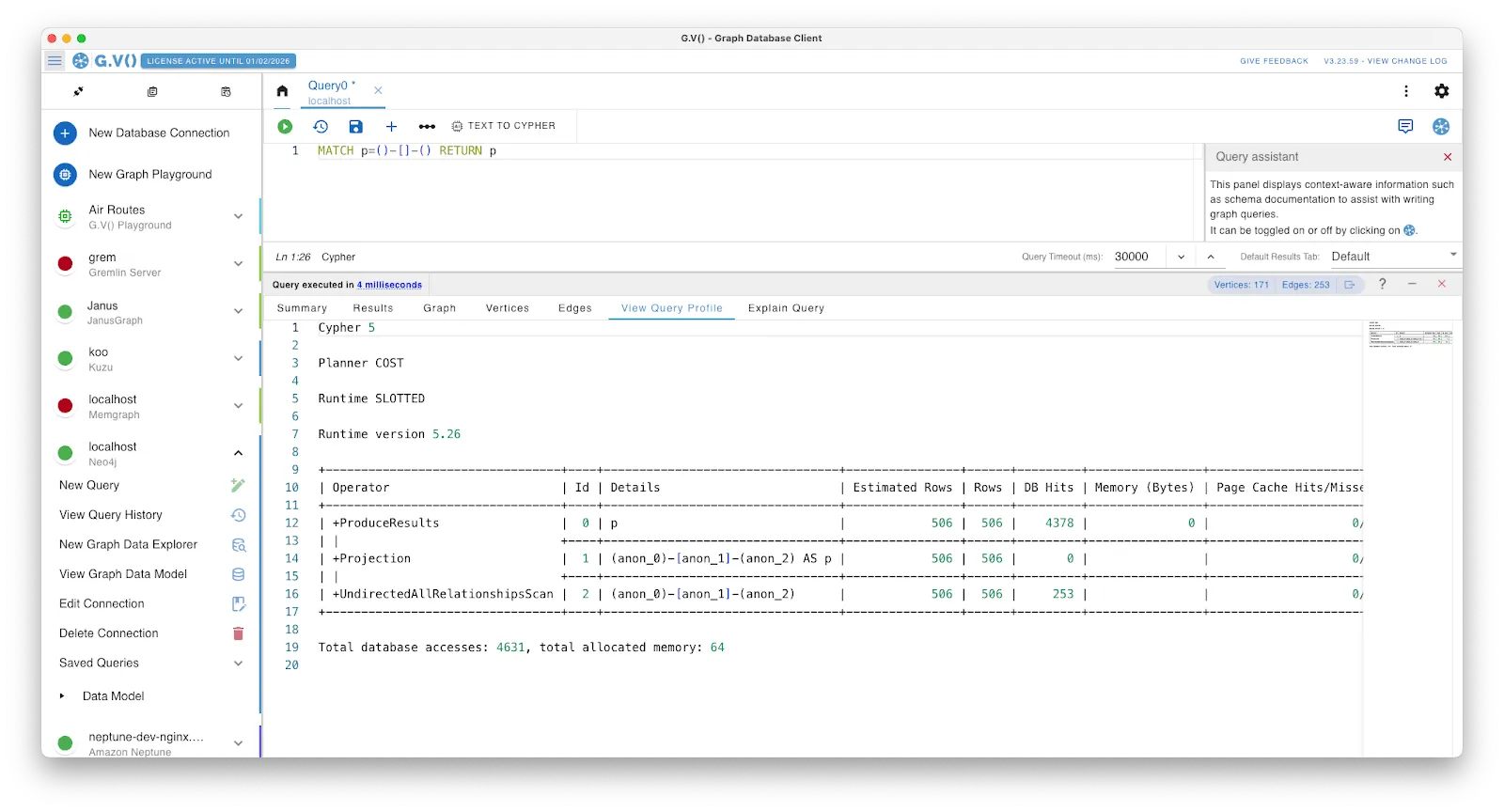This screenshot has width=1504, height=812.
Task: Click the export icon next to Edges: 253
Action: (1350, 285)
